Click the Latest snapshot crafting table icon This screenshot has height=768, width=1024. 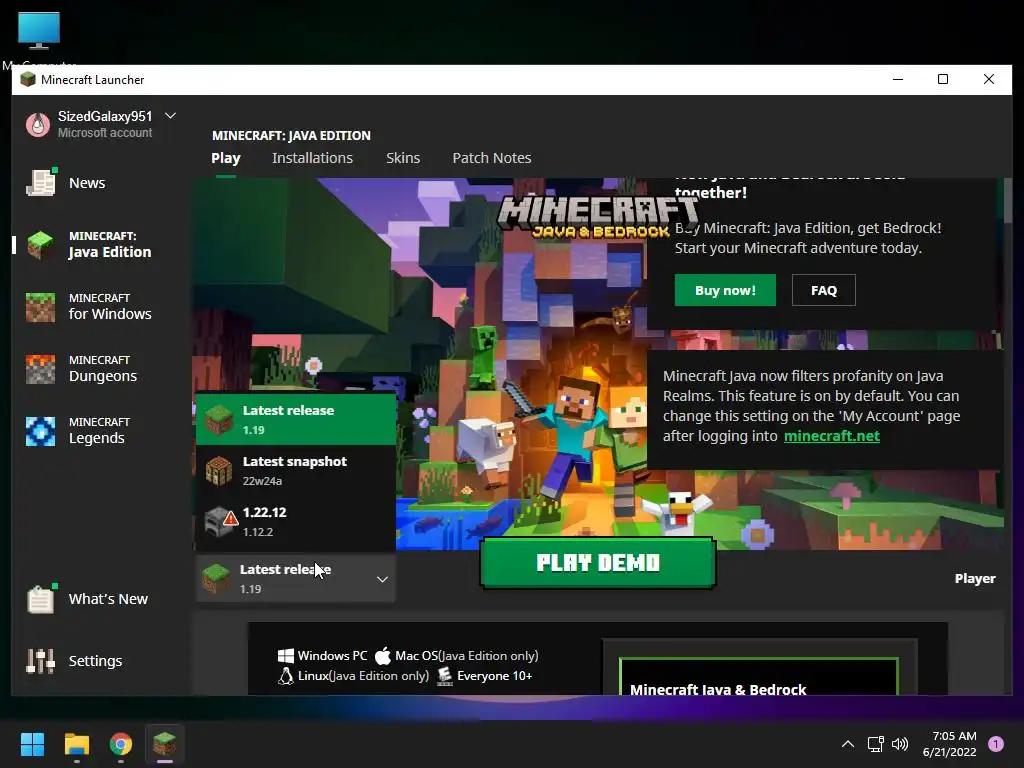tap(219, 470)
